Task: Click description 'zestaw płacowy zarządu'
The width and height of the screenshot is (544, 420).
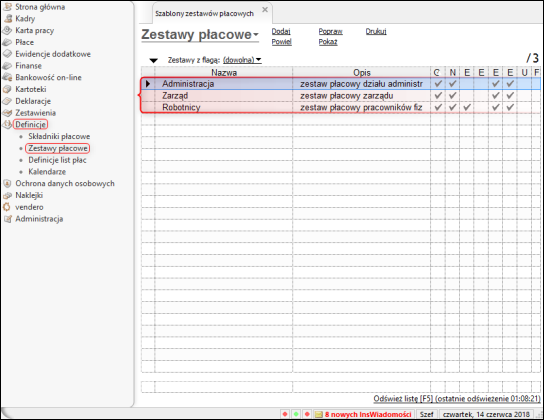Action: pyautogui.click(x=347, y=95)
